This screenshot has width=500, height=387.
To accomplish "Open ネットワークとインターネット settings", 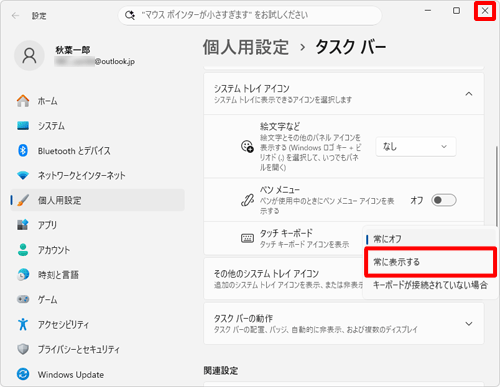I will [x=97, y=175].
